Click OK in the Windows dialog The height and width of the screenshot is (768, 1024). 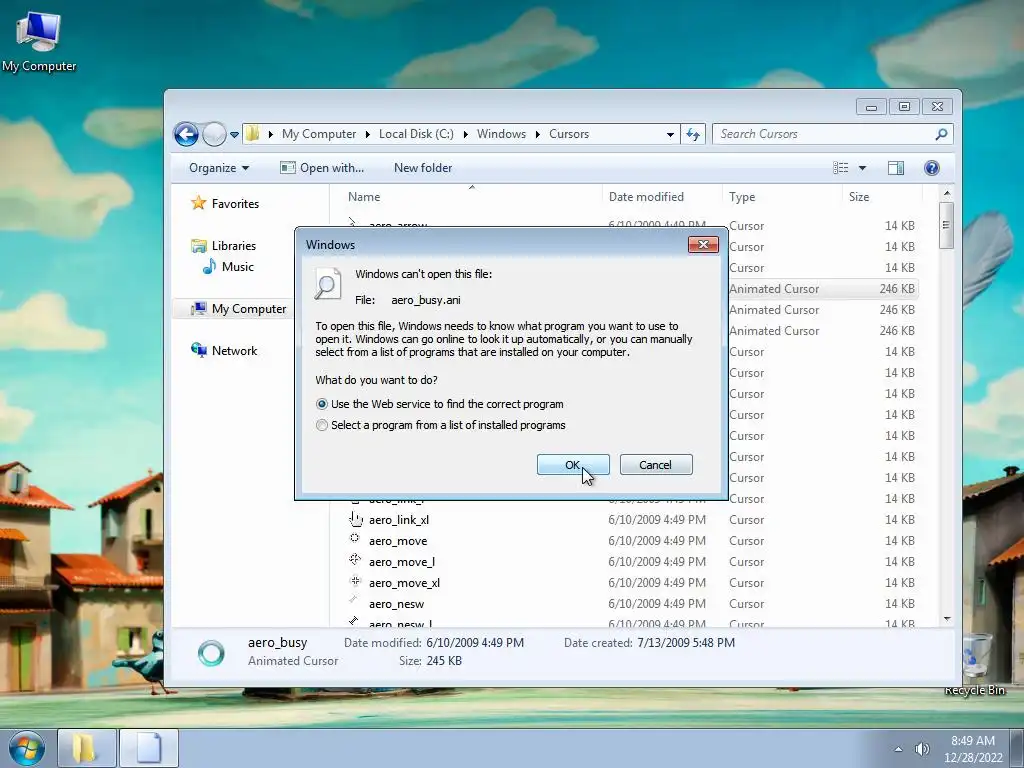[x=573, y=465]
